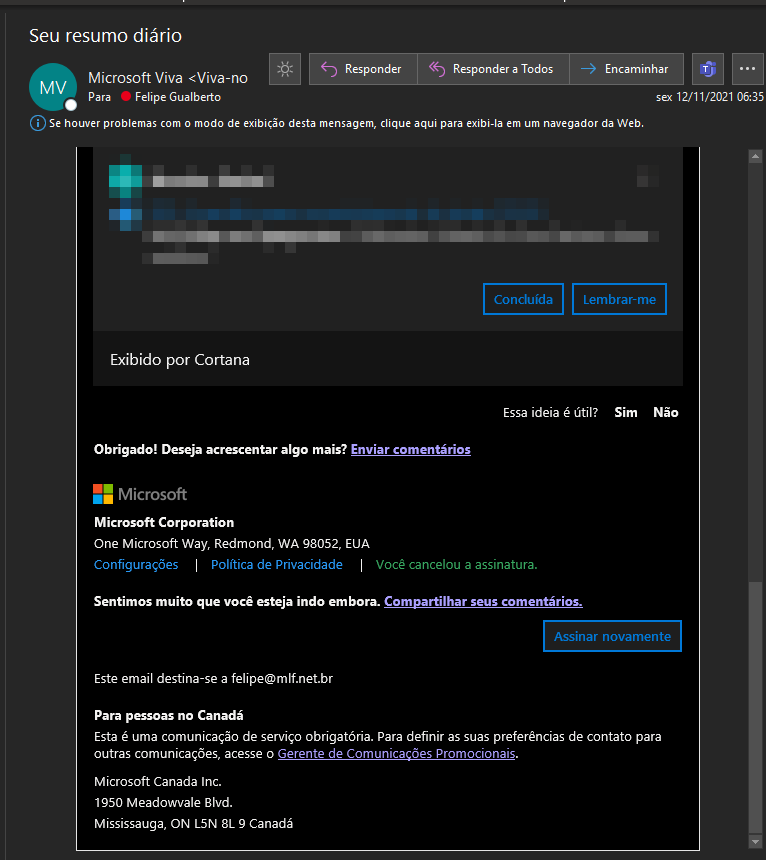Click Assinar novamente button
The width and height of the screenshot is (766, 860).
click(612, 636)
